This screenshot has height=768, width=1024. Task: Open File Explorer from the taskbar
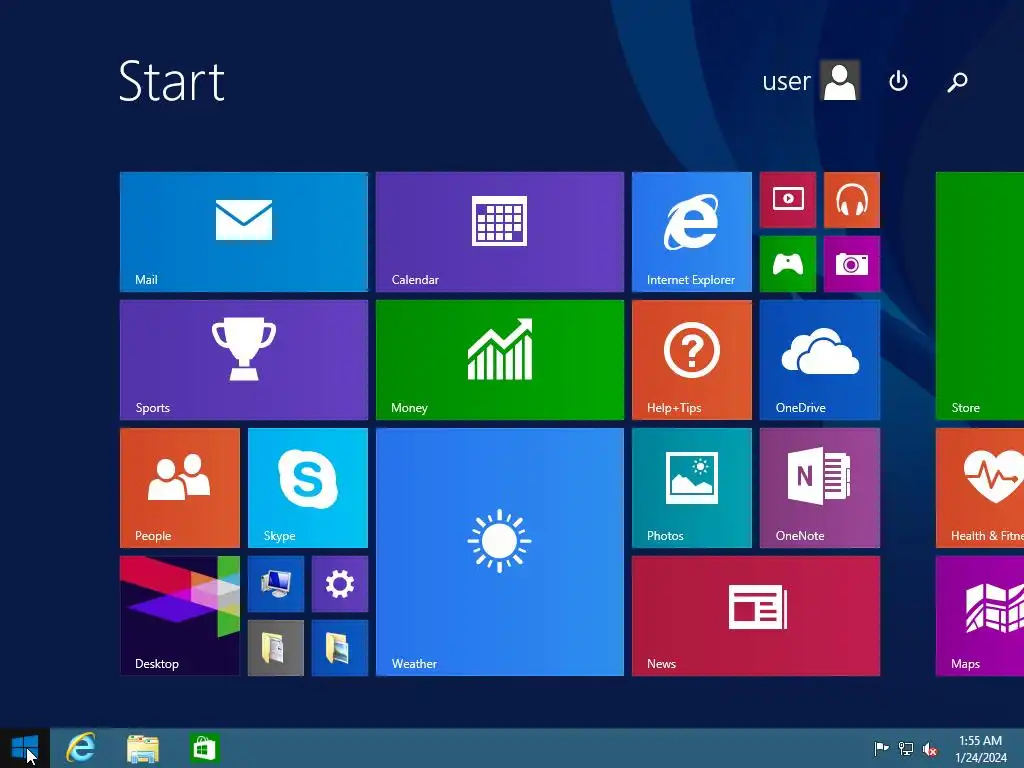143,748
